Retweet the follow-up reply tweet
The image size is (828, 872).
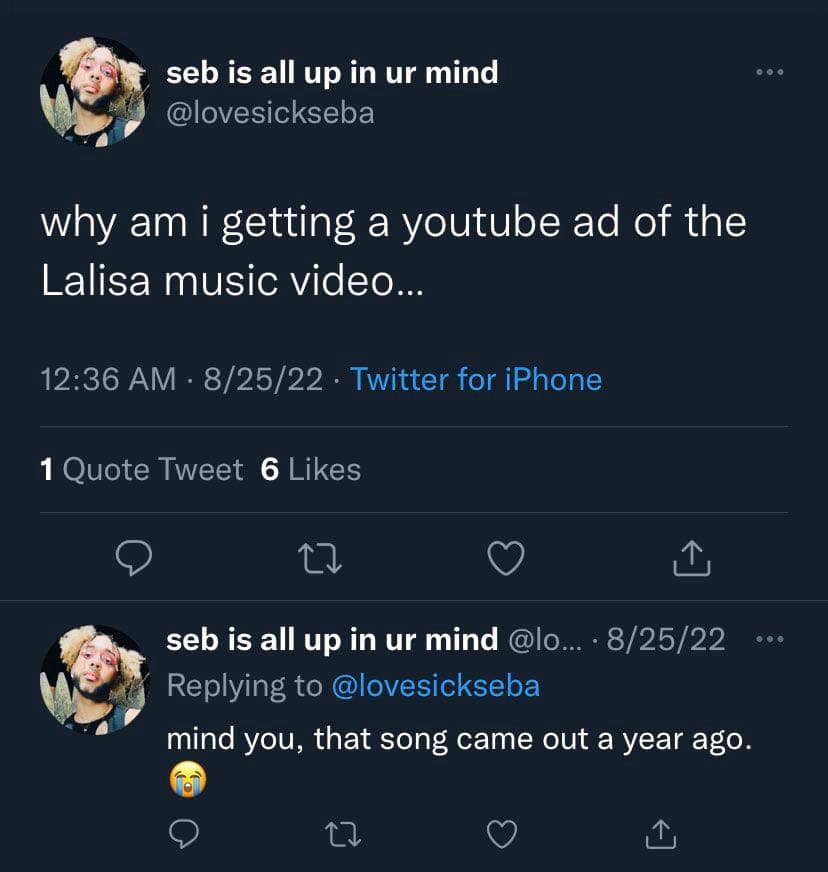click(343, 834)
